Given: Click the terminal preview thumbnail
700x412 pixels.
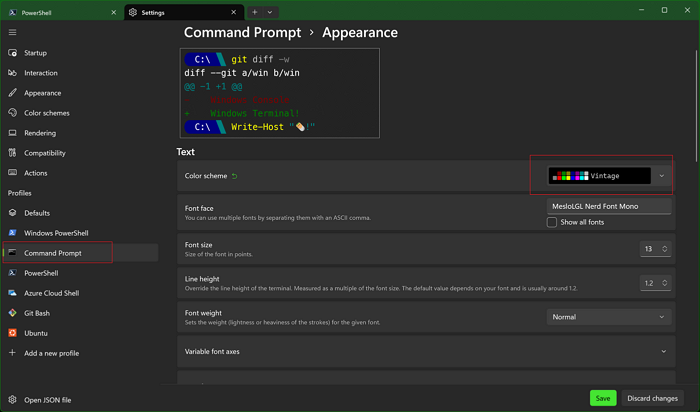Looking at the screenshot, I should tap(280, 93).
